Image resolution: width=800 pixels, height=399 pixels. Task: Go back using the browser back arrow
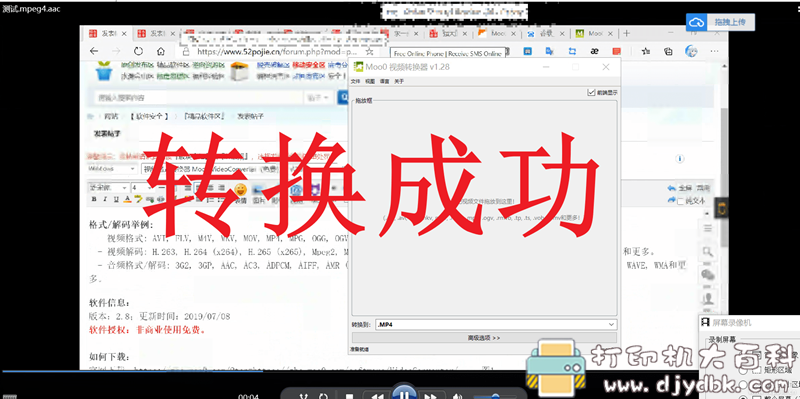click(x=94, y=52)
